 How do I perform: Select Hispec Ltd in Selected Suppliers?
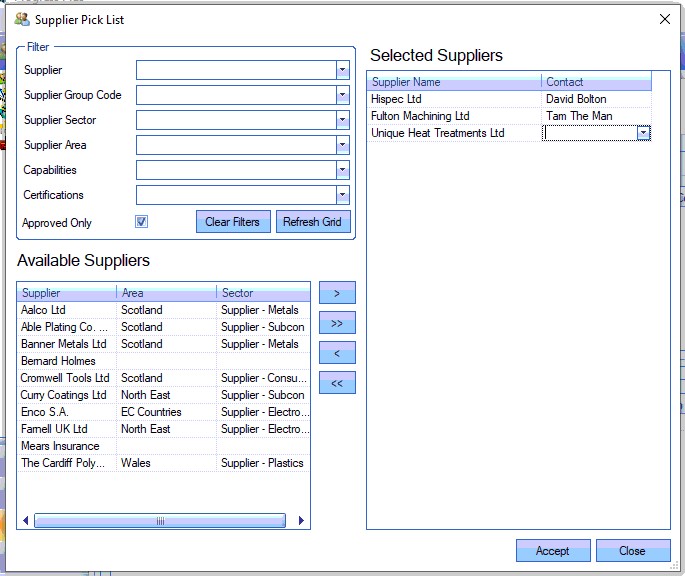pyautogui.click(x=454, y=99)
